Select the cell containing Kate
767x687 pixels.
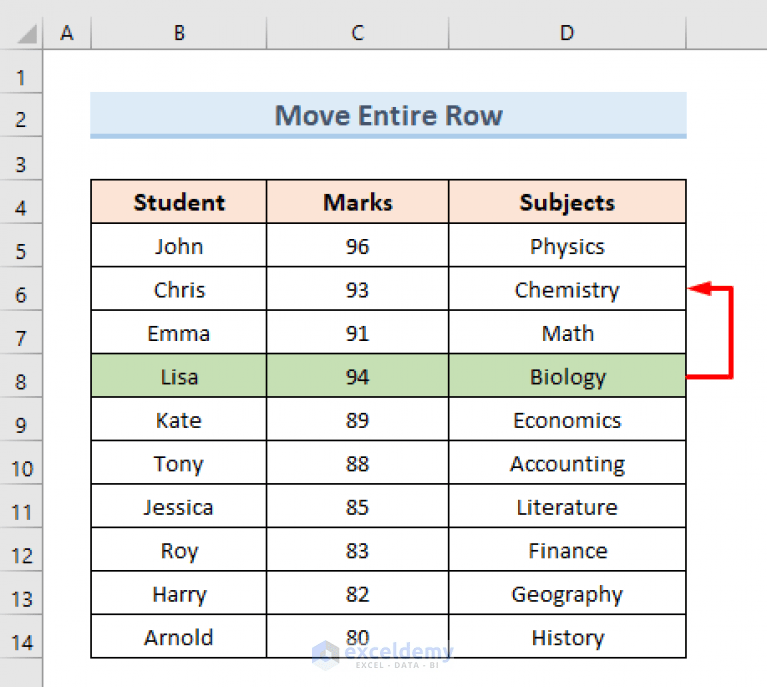[179, 419]
